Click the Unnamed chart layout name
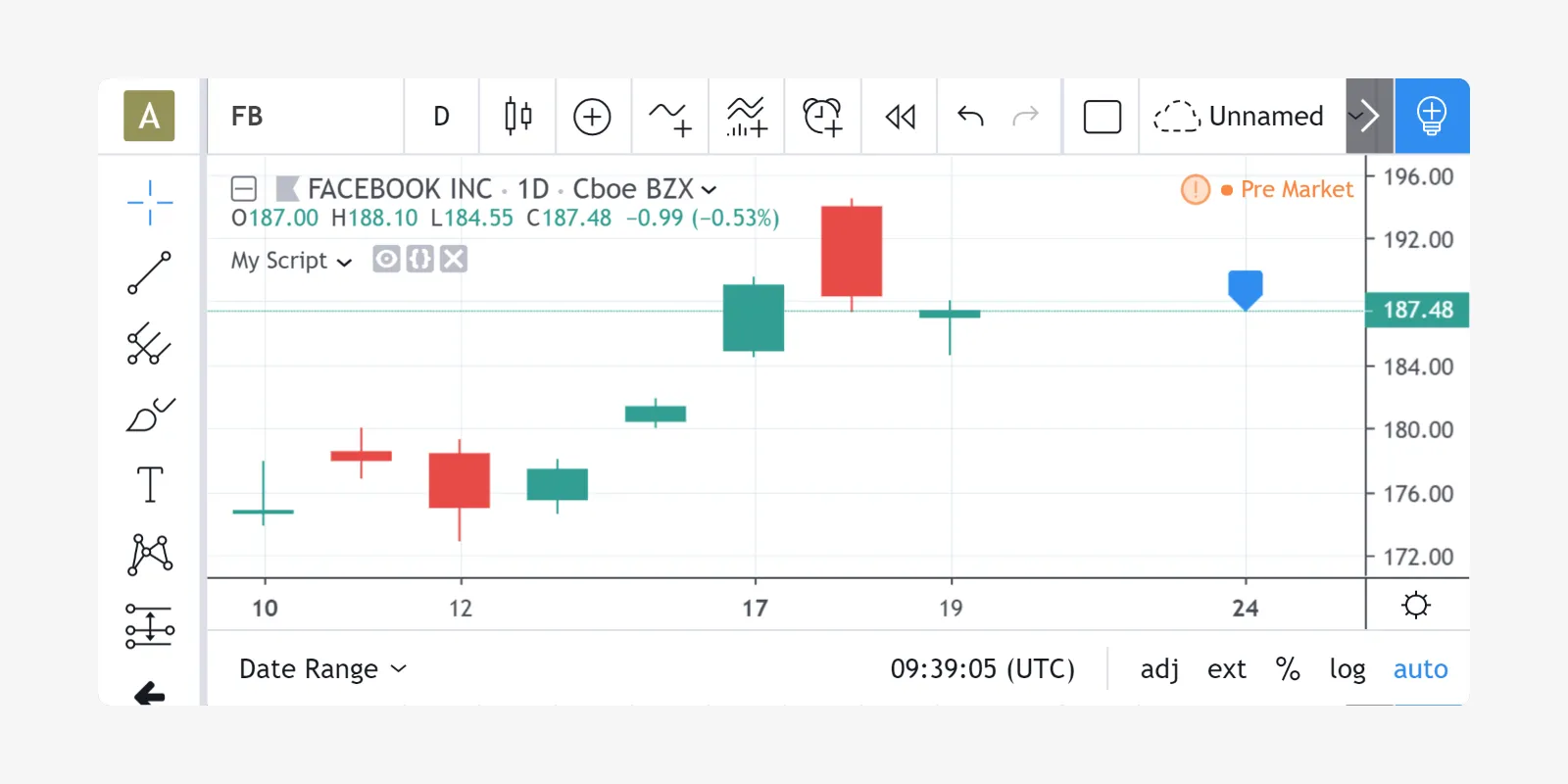 1264,117
